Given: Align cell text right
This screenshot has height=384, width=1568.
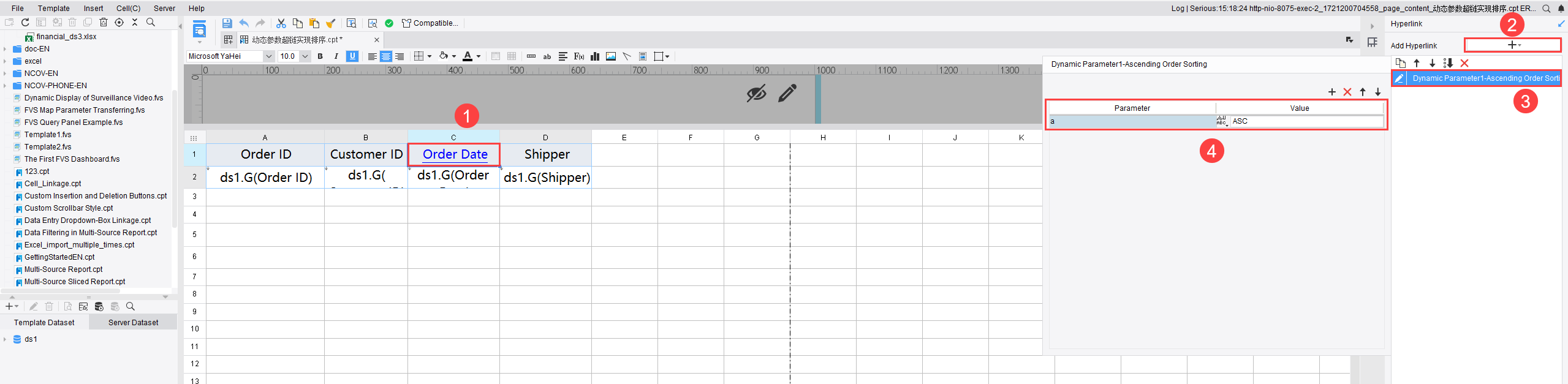Looking at the screenshot, I should (400, 56).
